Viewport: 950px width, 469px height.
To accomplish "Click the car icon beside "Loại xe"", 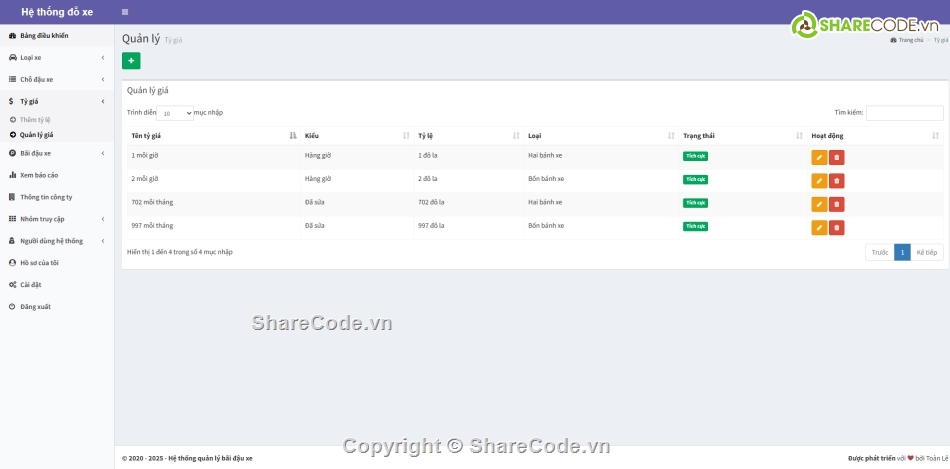I will [12, 58].
